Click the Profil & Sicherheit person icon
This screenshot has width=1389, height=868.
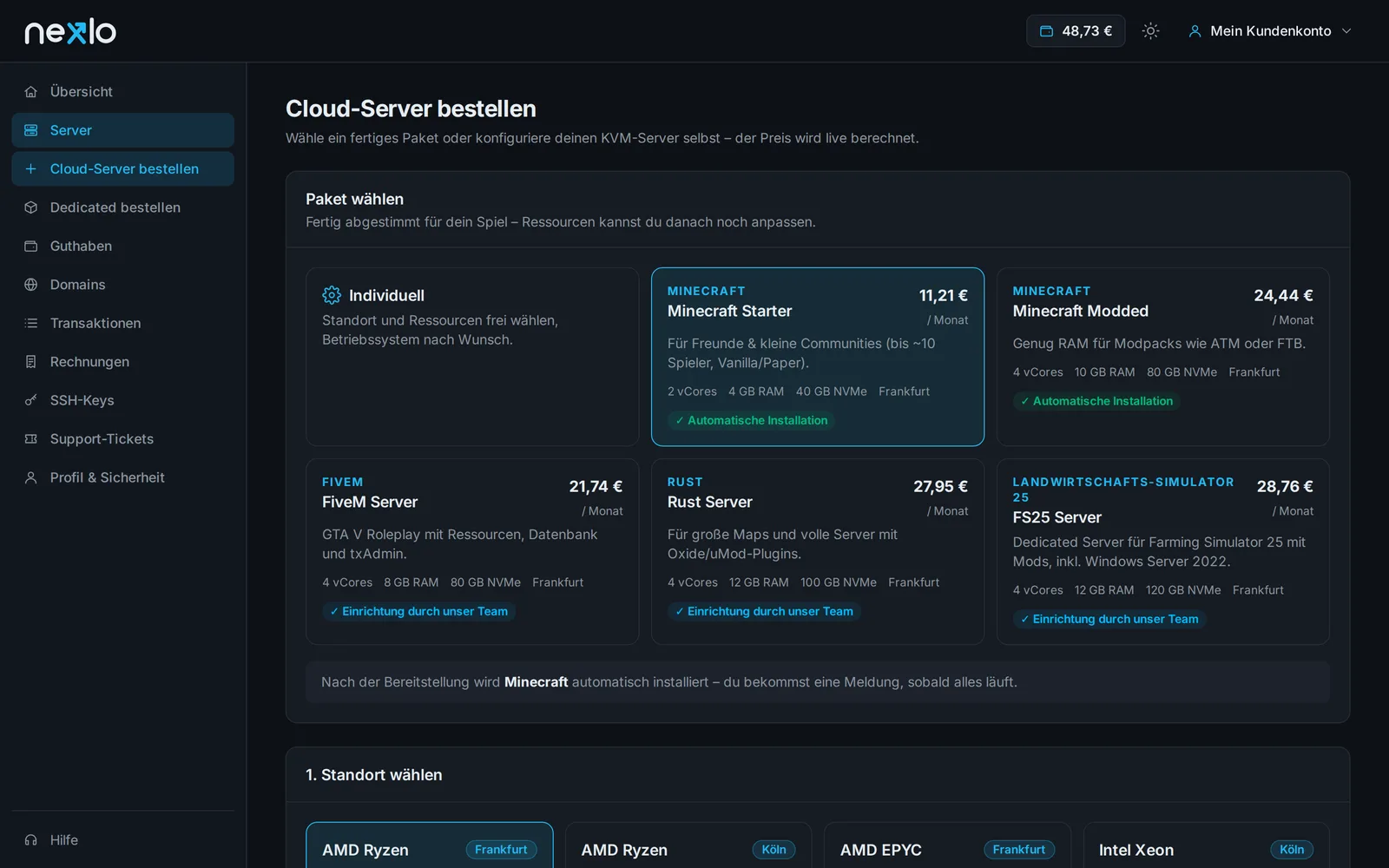pos(31,477)
